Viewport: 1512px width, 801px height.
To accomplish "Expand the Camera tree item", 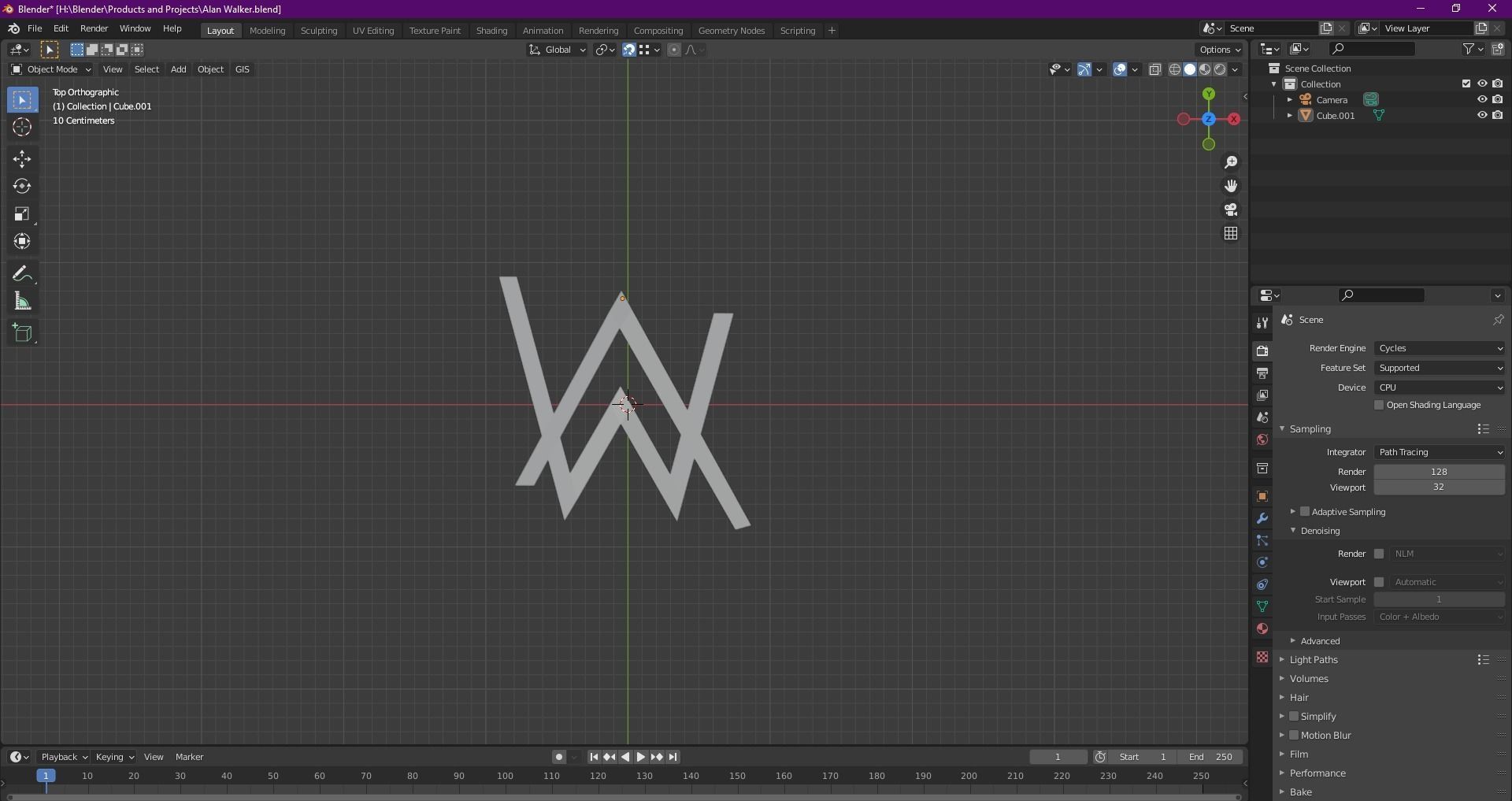I will [x=1290, y=99].
